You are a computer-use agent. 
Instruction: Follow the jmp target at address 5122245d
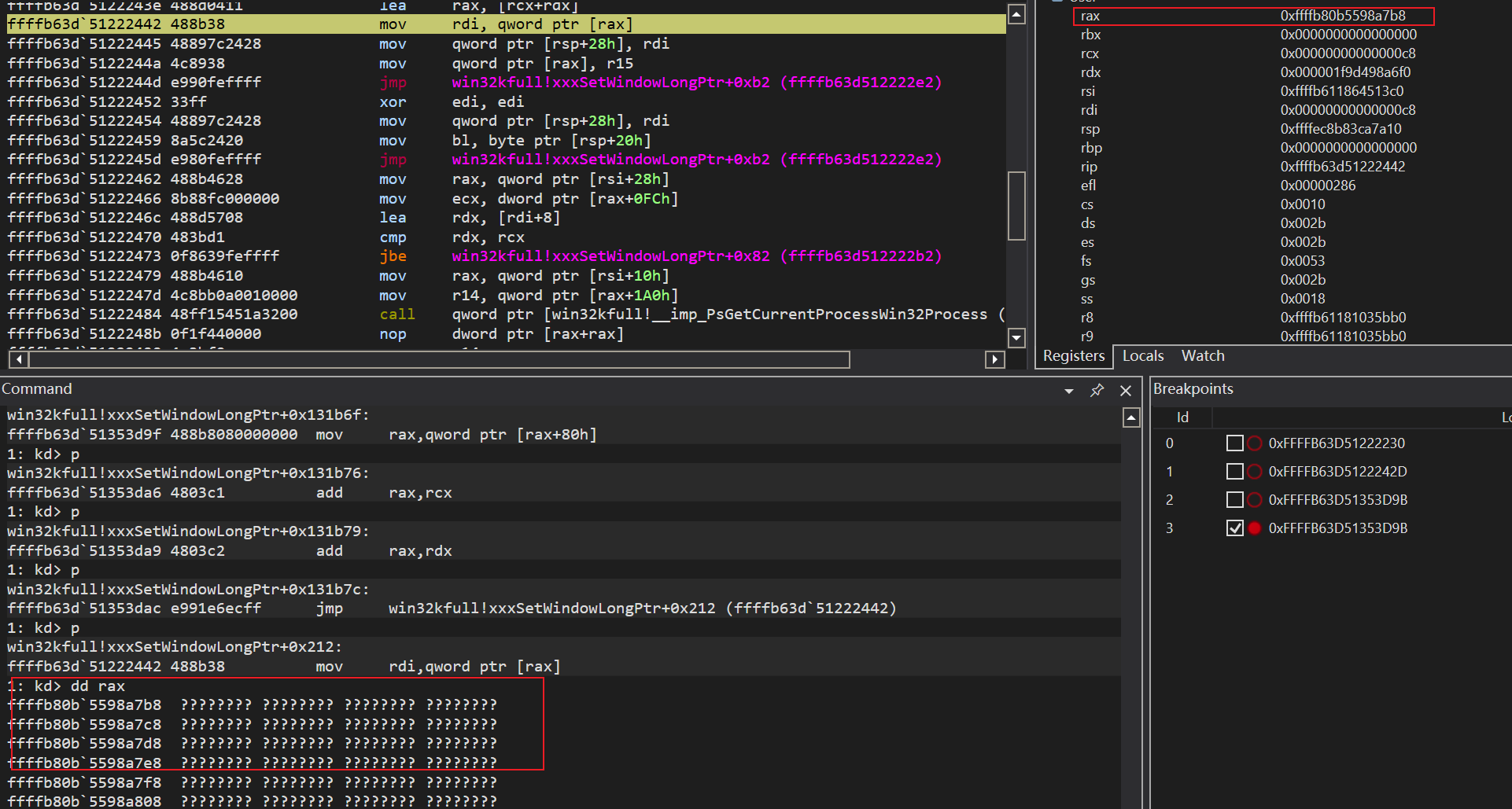pyautogui.click(x=696, y=160)
